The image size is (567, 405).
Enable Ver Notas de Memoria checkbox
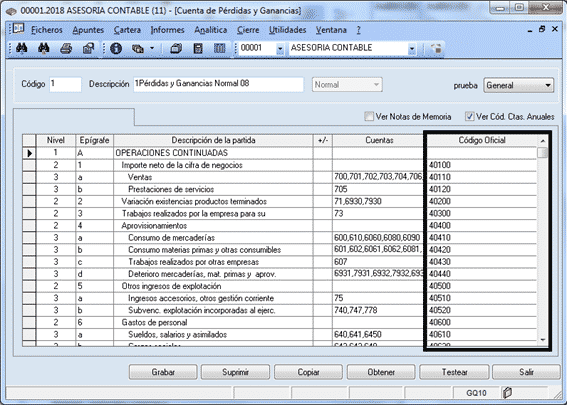(369, 116)
